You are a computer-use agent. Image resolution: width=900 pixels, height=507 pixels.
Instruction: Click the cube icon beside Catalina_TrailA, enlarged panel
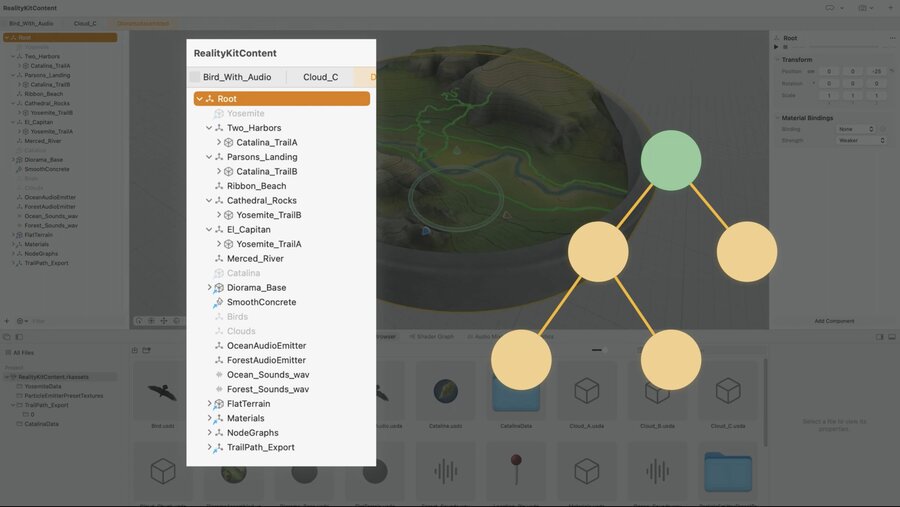[228, 142]
